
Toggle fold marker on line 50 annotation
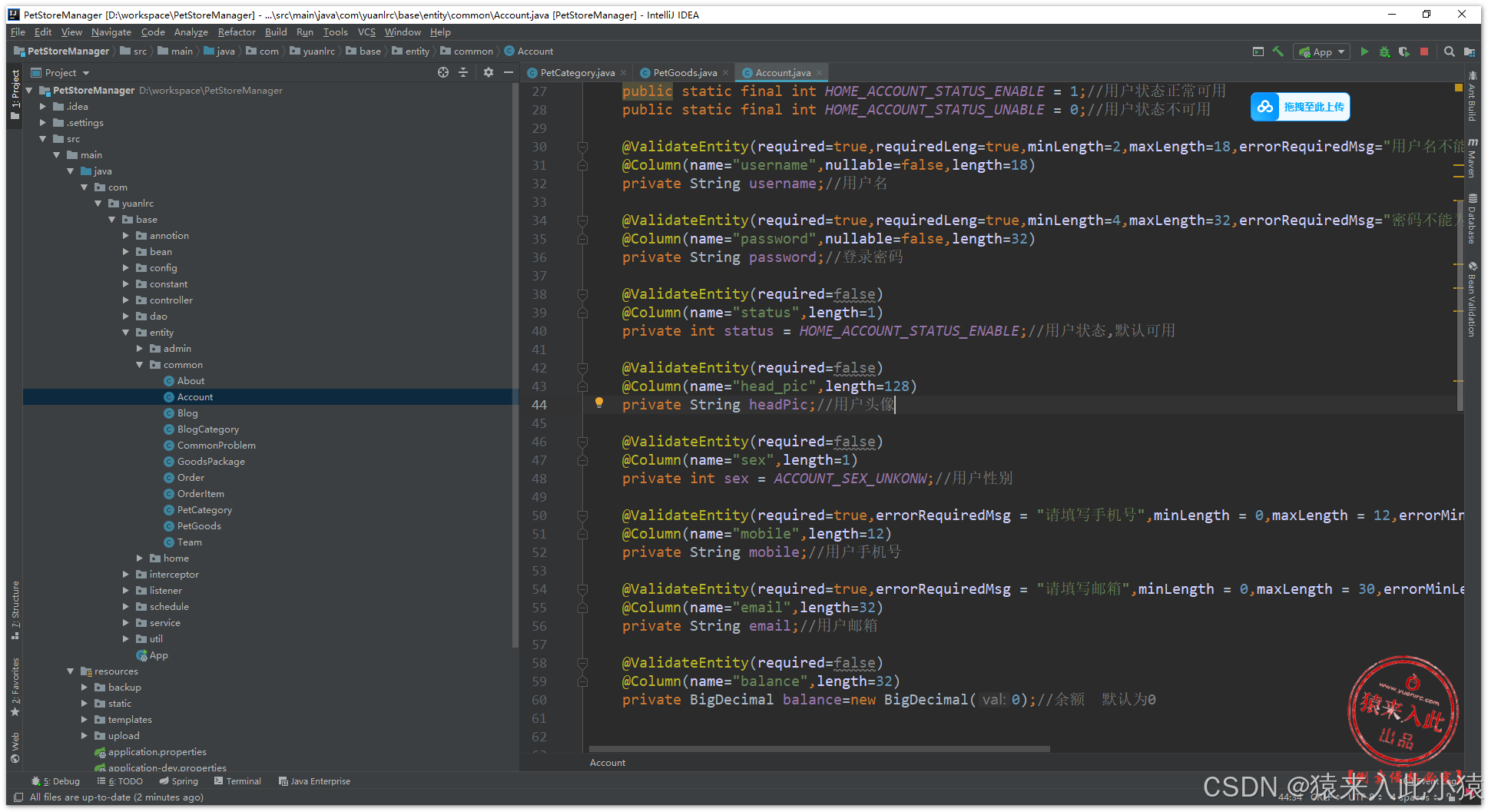point(583,515)
